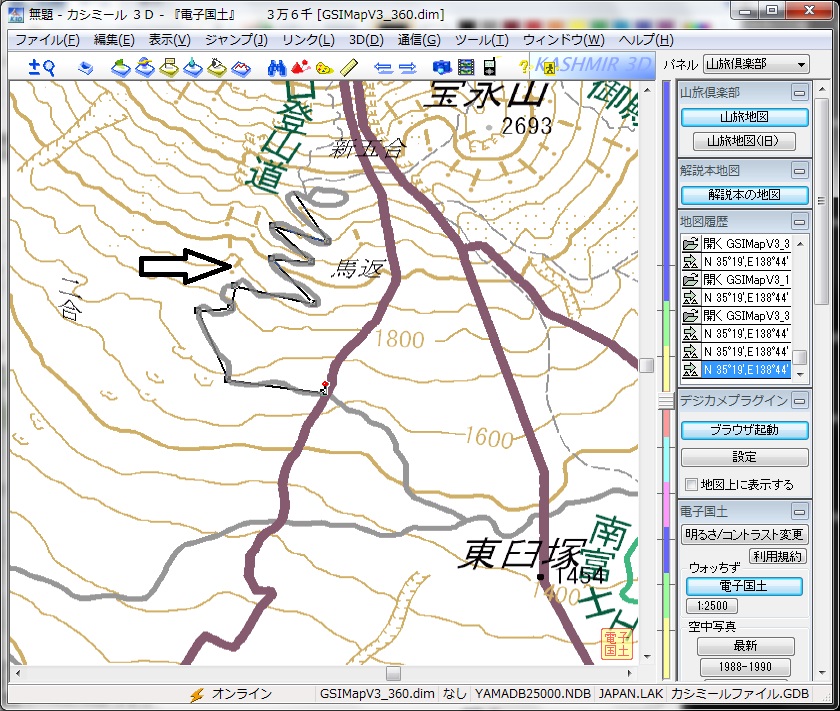The image size is (840, 711).
Task: Click the yellow square icon over Kashmir 3D logo
Action: click(549, 68)
